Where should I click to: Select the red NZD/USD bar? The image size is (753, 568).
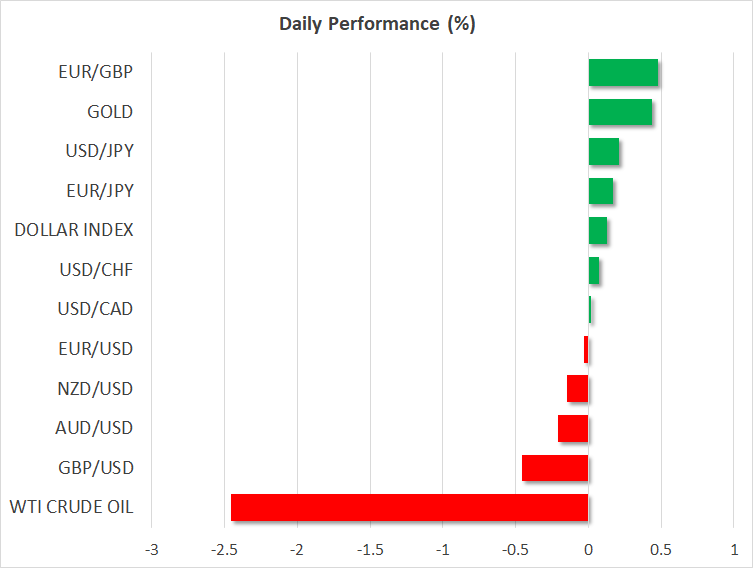pyautogui.click(x=577, y=388)
